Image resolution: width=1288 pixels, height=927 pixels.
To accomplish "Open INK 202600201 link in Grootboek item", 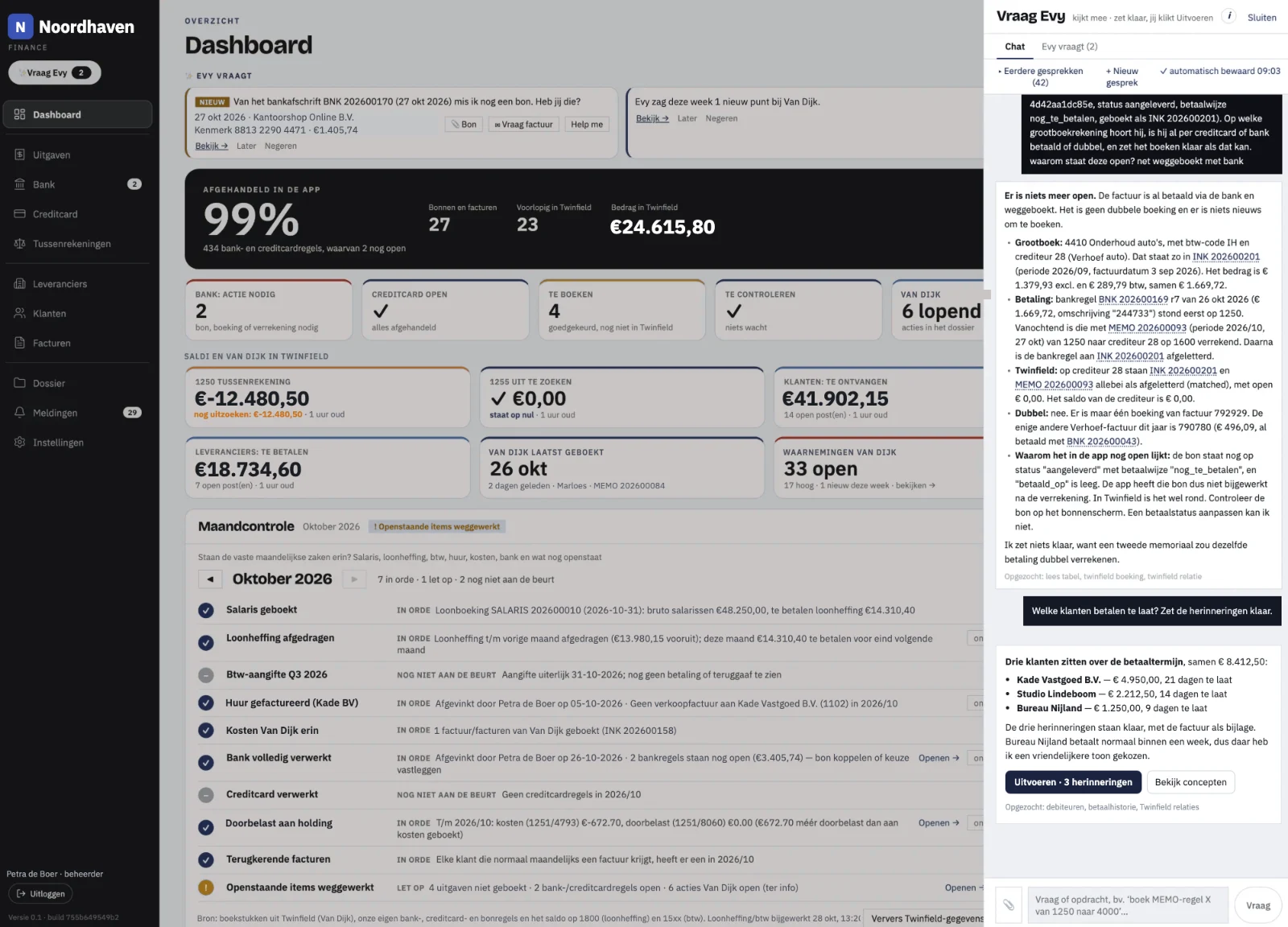I will click(x=1226, y=257).
